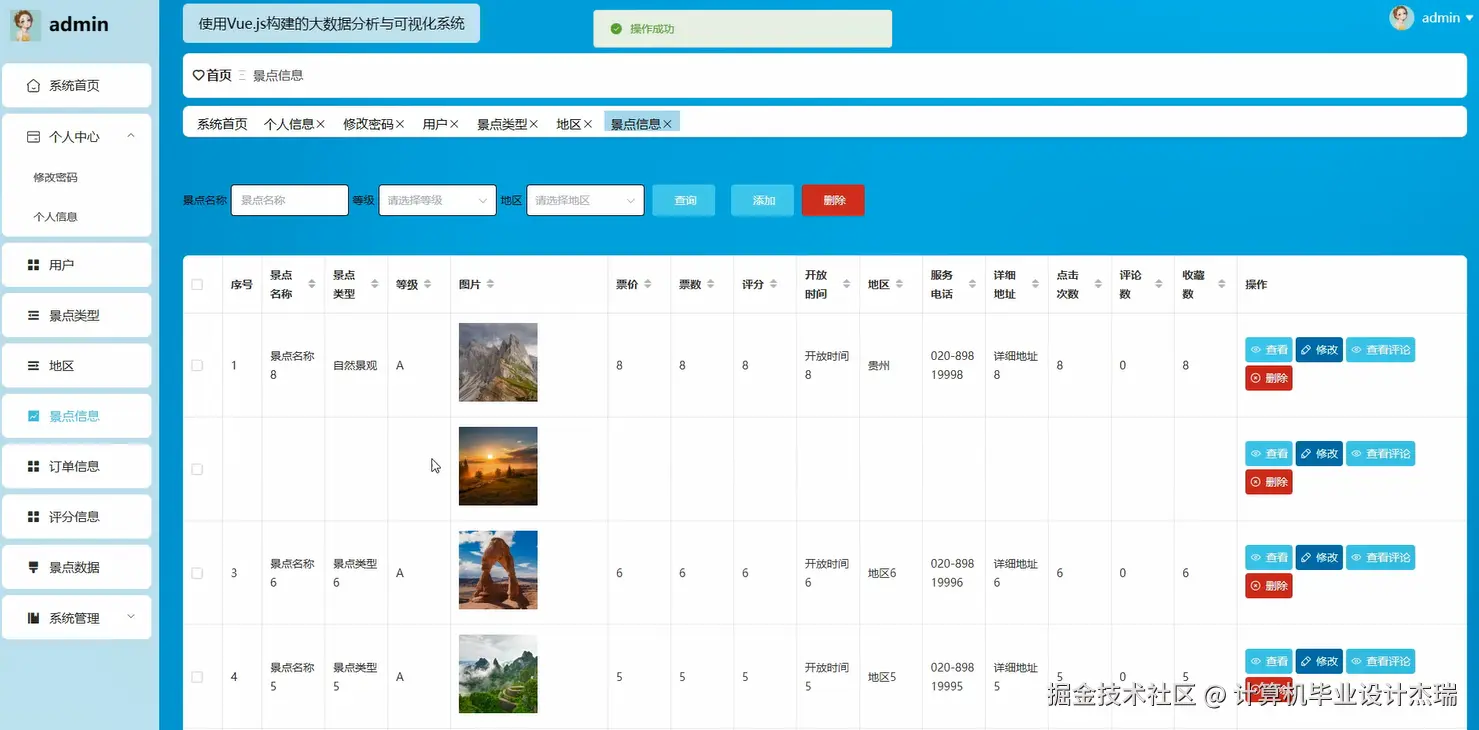Click the red 删除 button in the filter bar
Screen dimensions: 1479x730
tap(833, 200)
